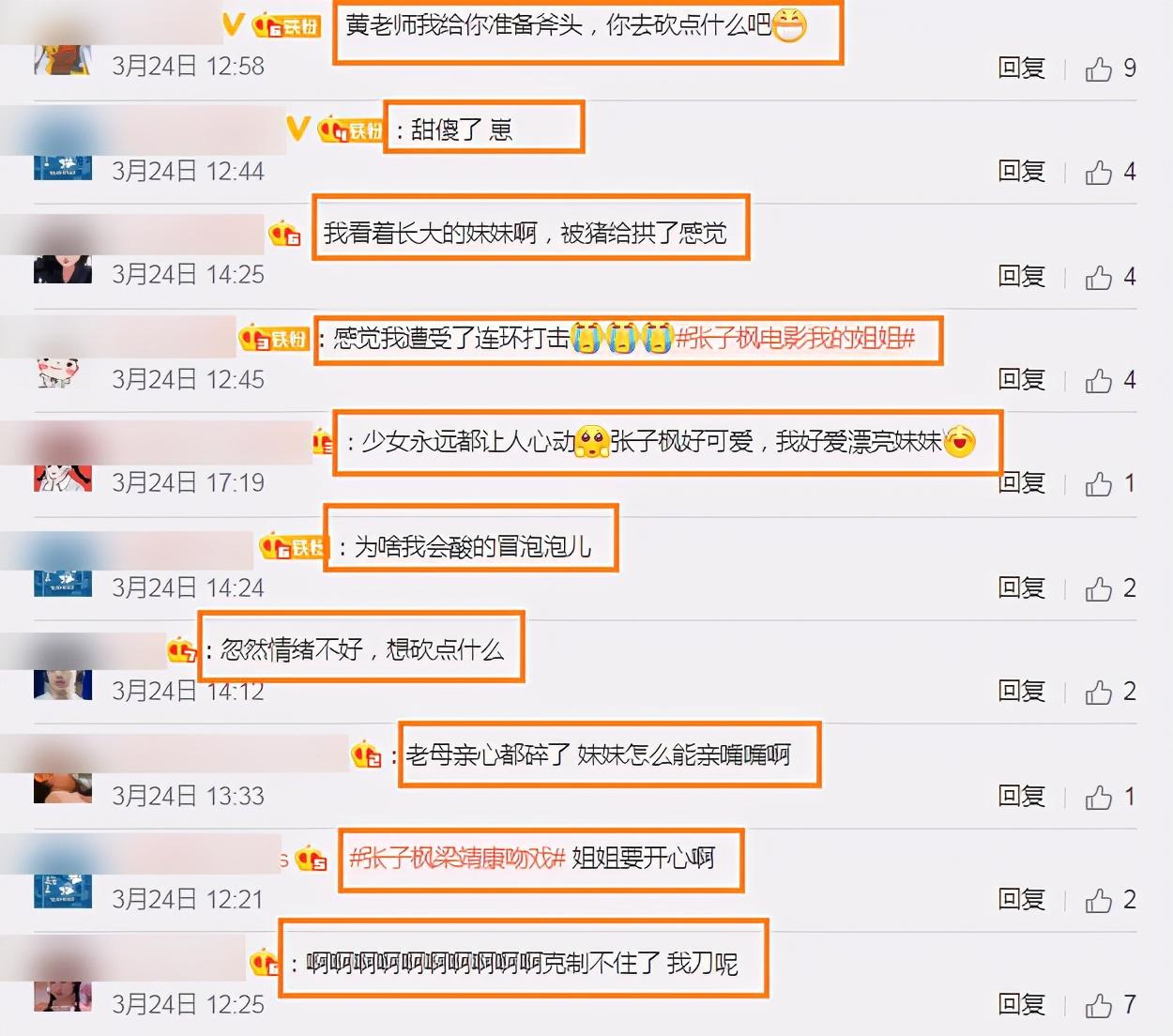Open hashtag #张子枫梁靖康吻戏#
The image size is (1173, 1036).
[457, 858]
